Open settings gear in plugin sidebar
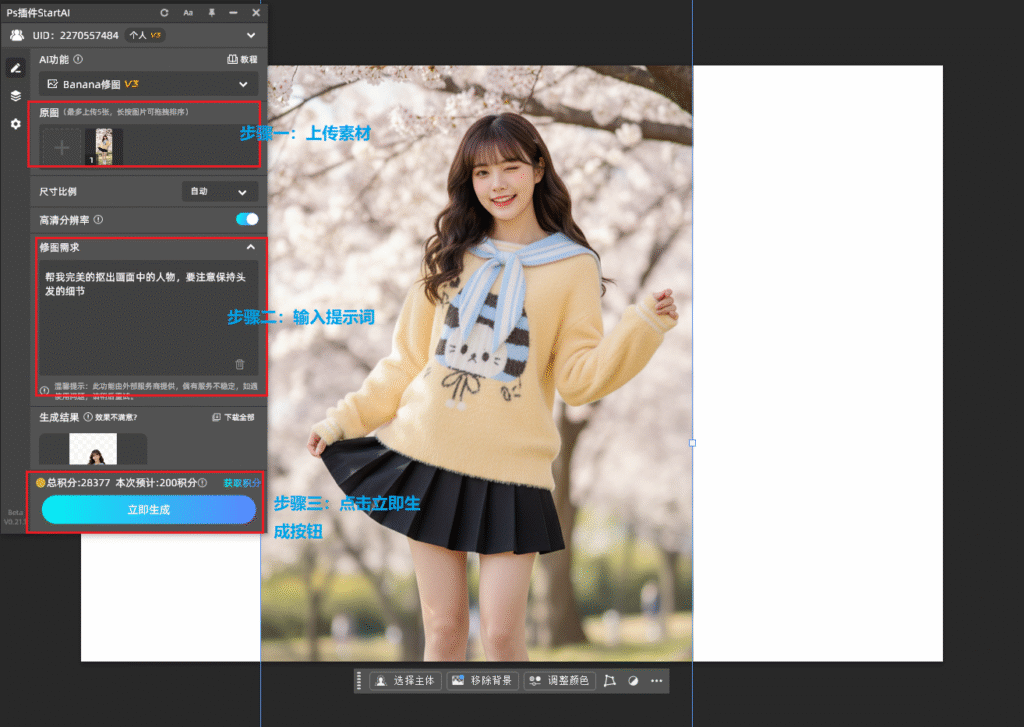This screenshot has height=727, width=1024. tap(15, 124)
